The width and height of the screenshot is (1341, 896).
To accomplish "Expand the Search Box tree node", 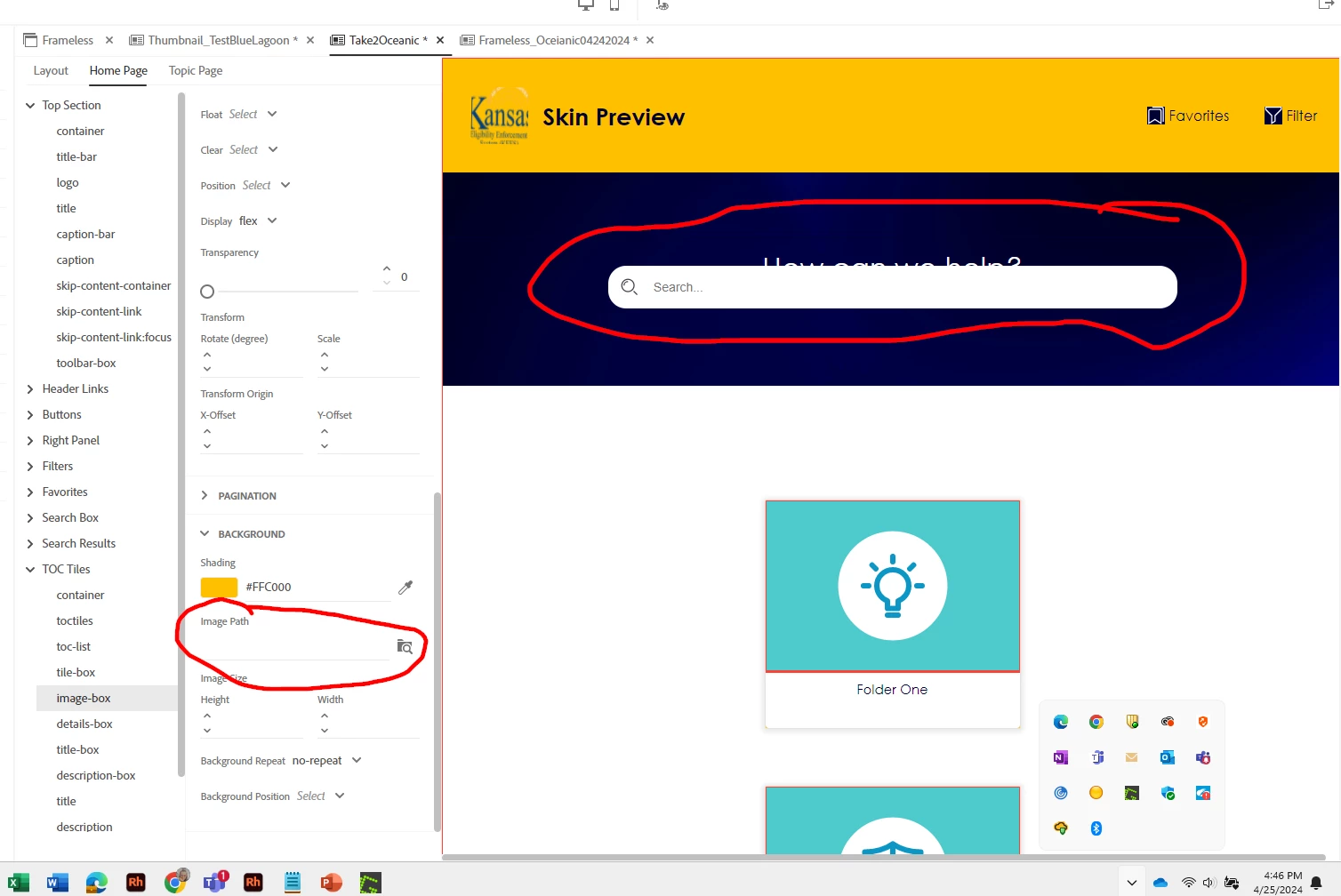I will click(30, 517).
